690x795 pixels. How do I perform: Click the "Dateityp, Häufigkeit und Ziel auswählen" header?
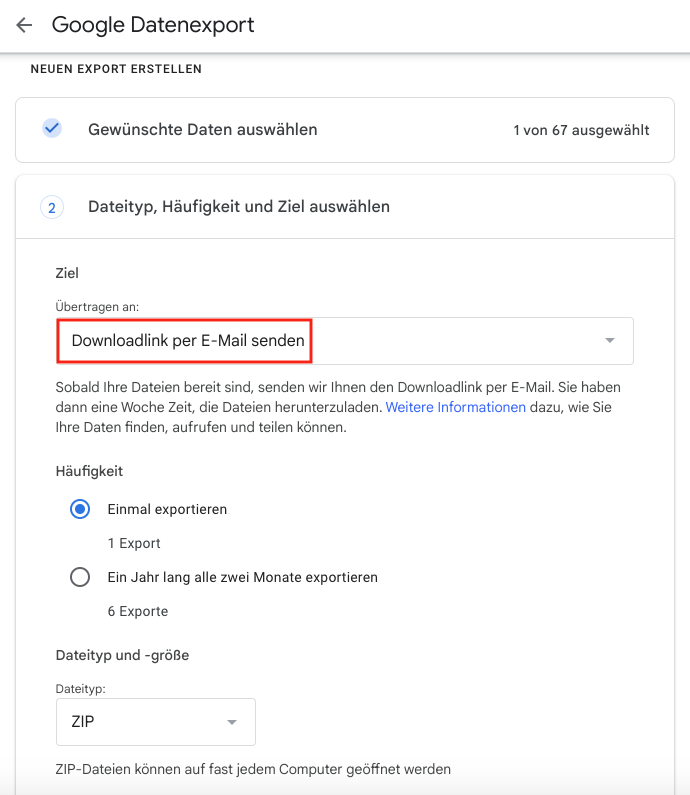pyautogui.click(x=239, y=207)
